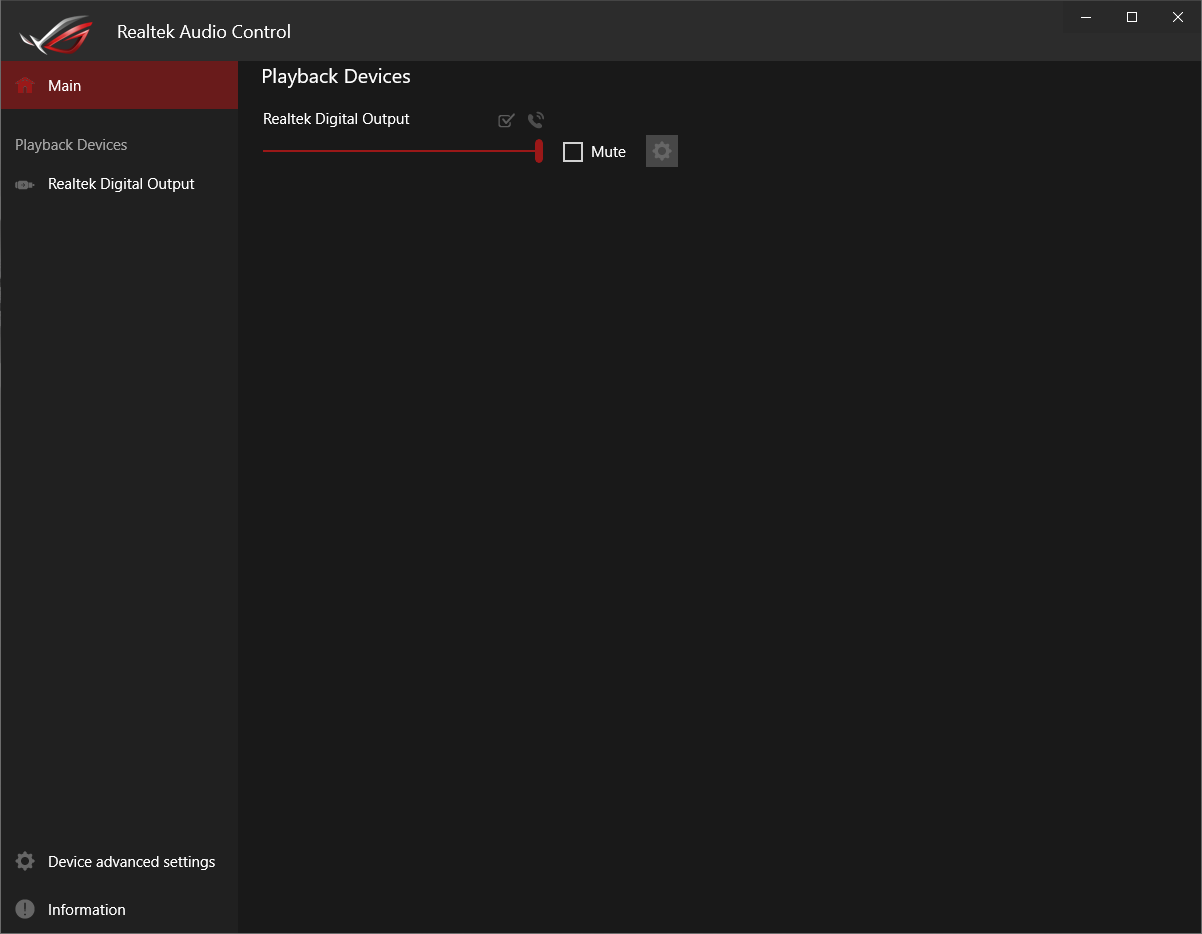Click the Mute label text
Viewport: 1202px width, 934px height.
tap(608, 152)
